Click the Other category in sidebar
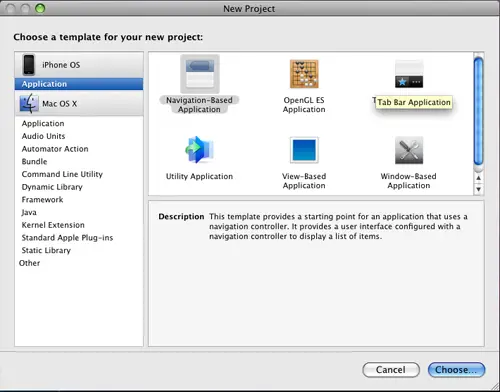Screen dimensions: 500x392 click(29, 263)
